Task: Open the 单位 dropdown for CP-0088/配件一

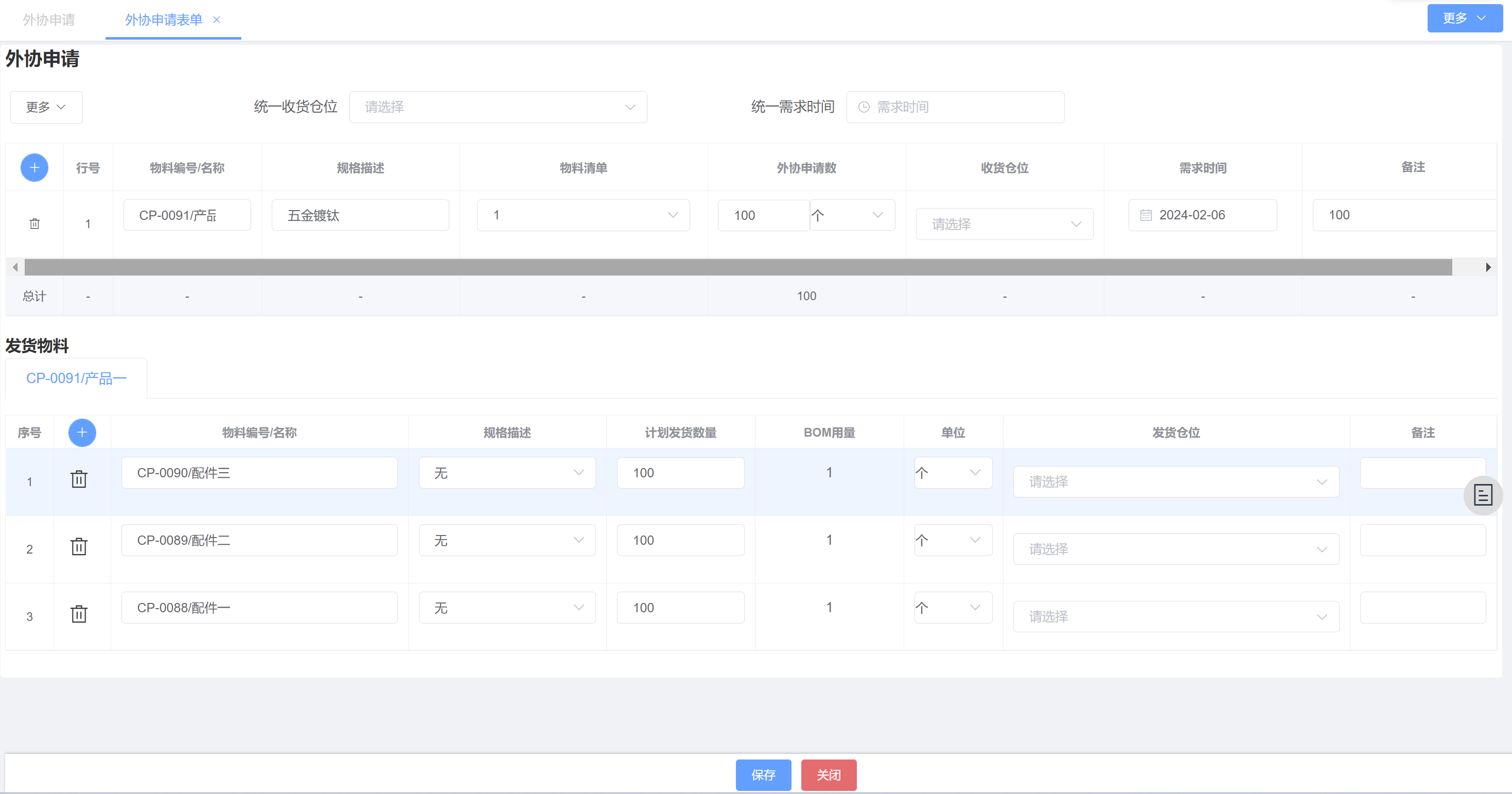Action: click(x=953, y=608)
